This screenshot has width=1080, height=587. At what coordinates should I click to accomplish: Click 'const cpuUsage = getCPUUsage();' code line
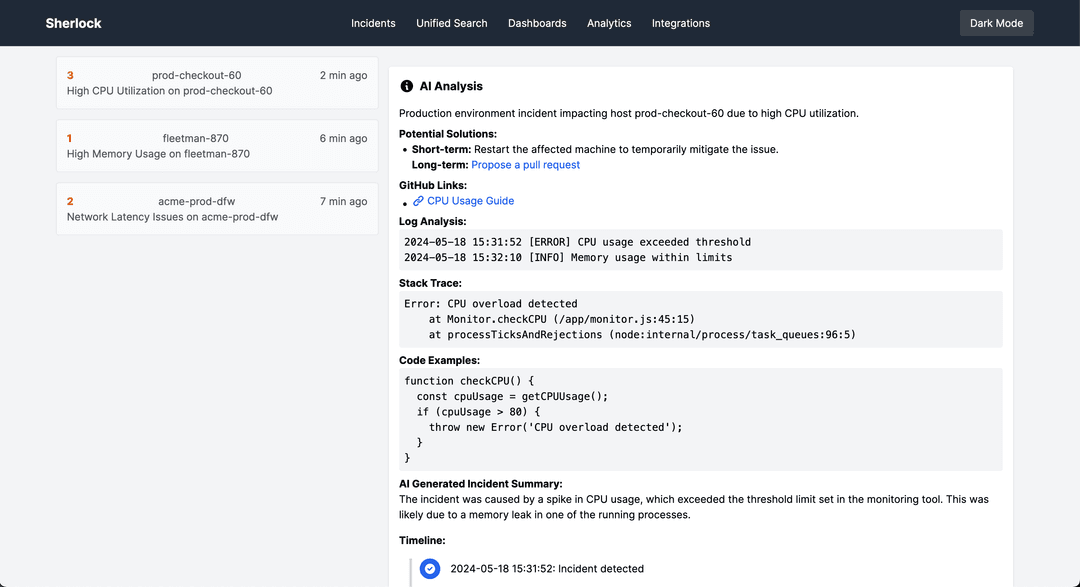click(x=512, y=396)
